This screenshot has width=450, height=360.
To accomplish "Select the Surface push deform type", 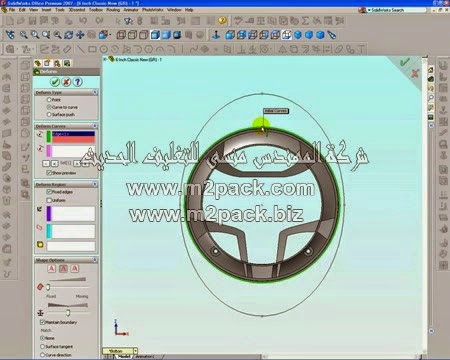I will [x=49, y=114].
